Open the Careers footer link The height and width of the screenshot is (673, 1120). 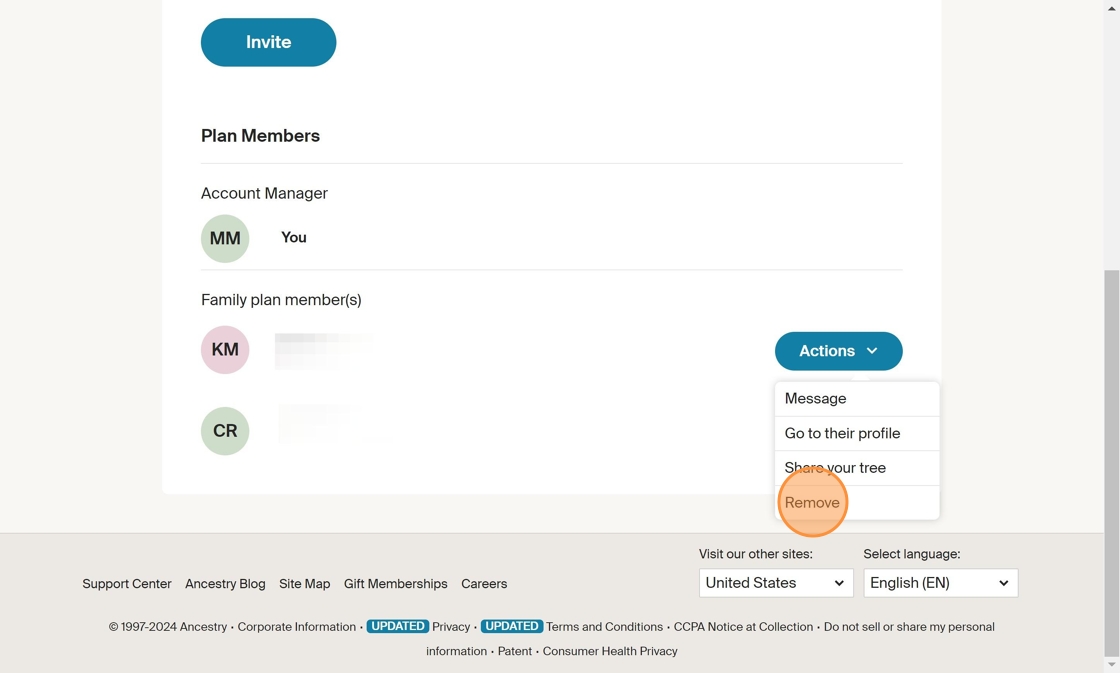(x=484, y=584)
